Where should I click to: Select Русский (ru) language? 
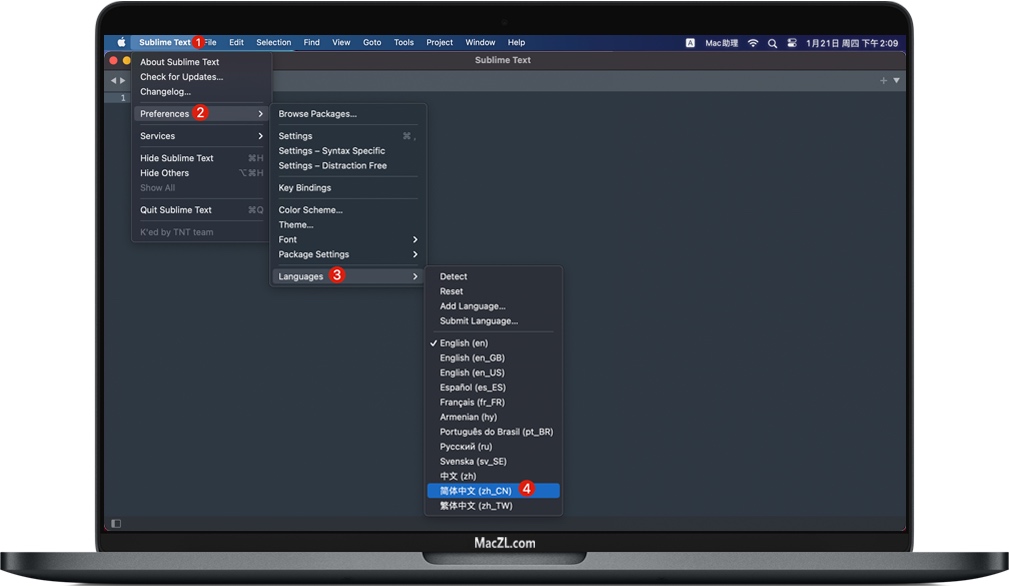click(494, 446)
